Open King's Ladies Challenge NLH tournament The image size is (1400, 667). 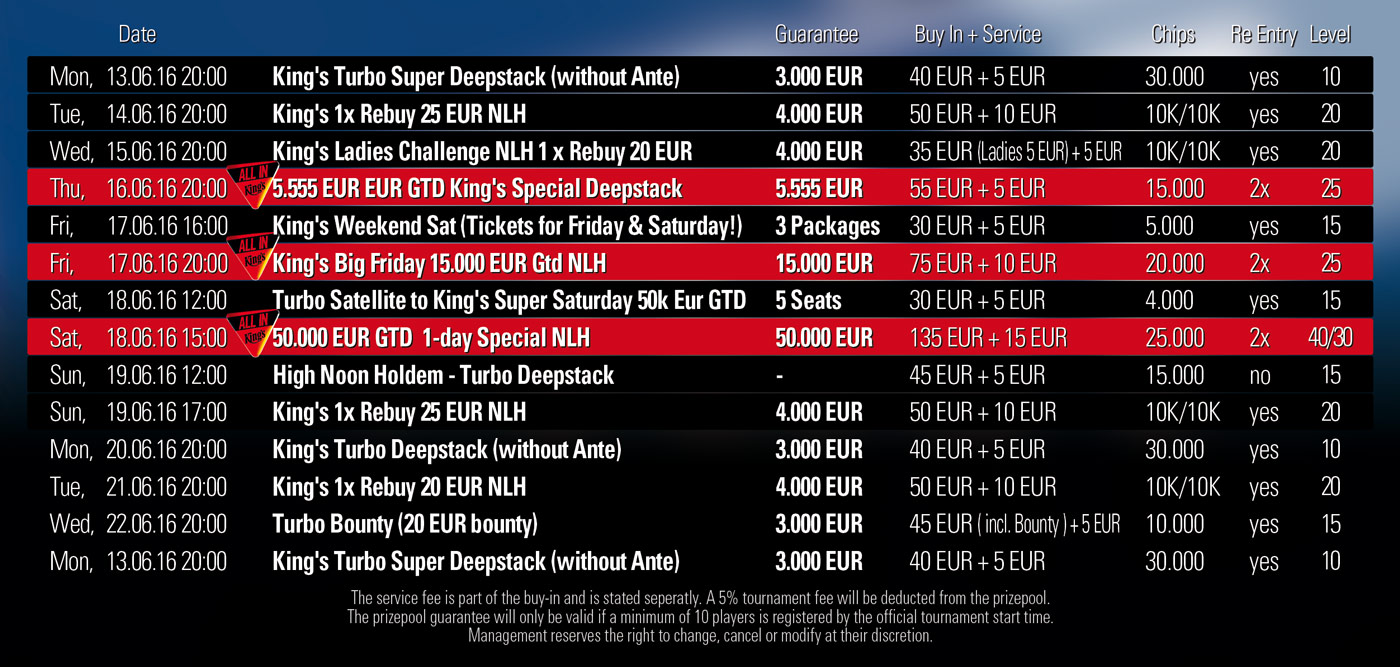coord(482,151)
